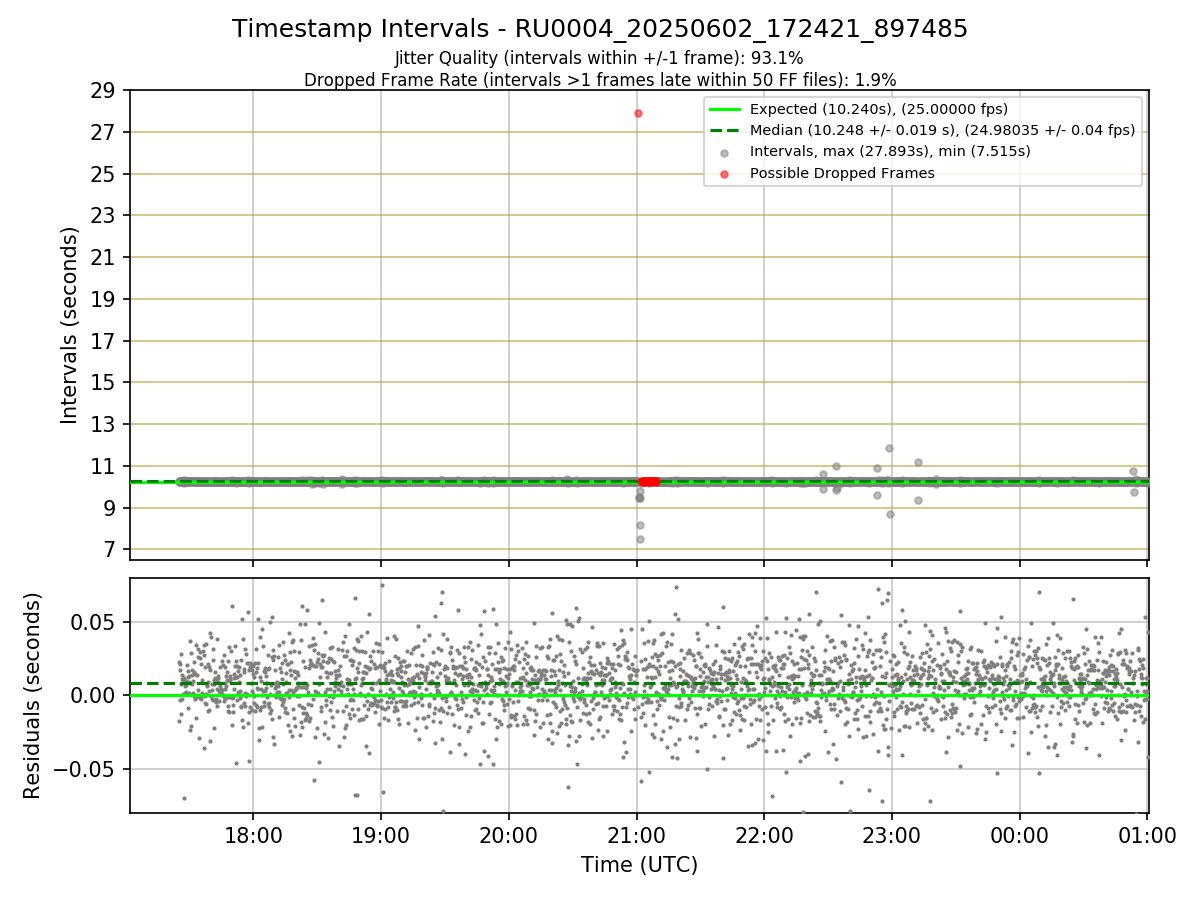Viewport: 1200px width, 900px height.
Task: Click the 'Dropped Frame Rate' 1.9% subtitle line
Action: point(600,79)
